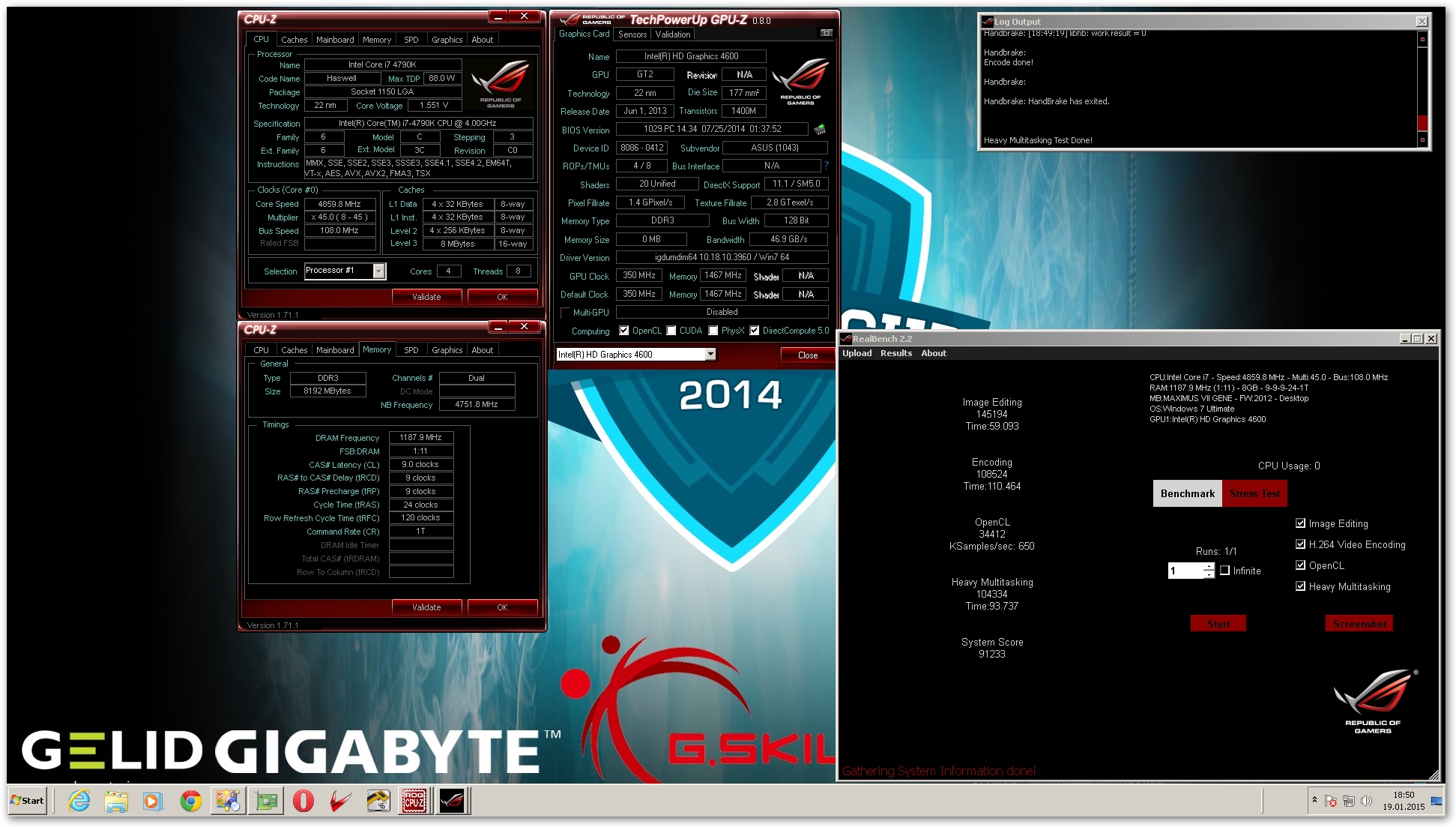Toggle the PhysX checkbox in GPU-Z
Viewport: 1456px width, 827px height.
coord(713,331)
